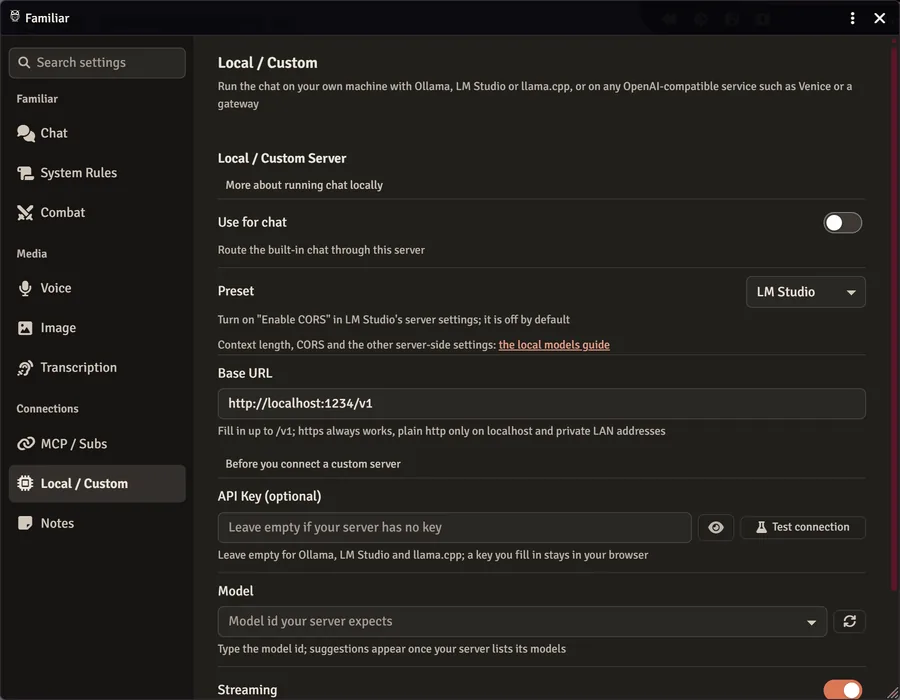Click the Test connection button
This screenshot has height=700, width=900.
point(802,527)
